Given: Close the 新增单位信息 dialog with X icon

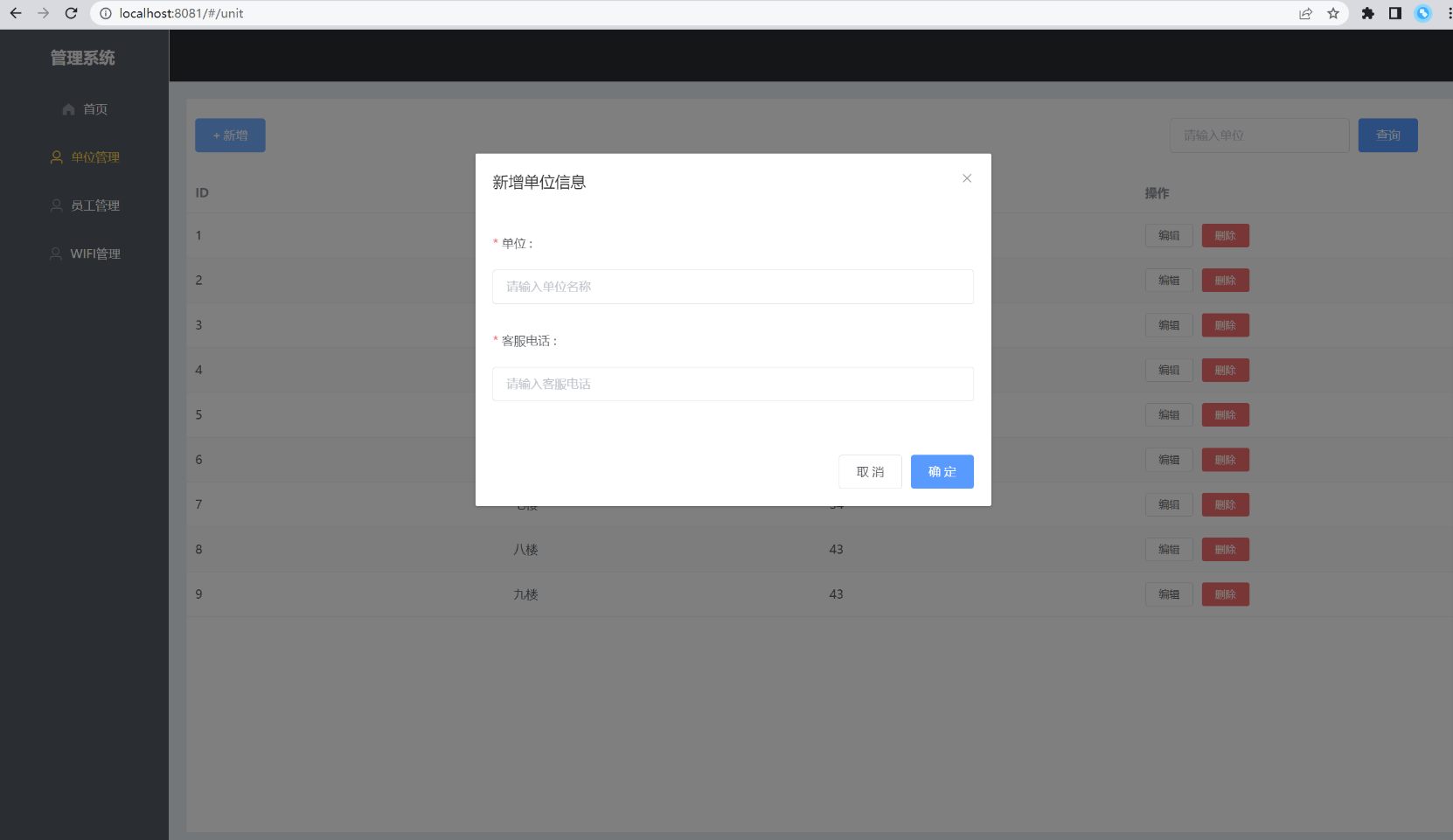Looking at the screenshot, I should click(966, 178).
